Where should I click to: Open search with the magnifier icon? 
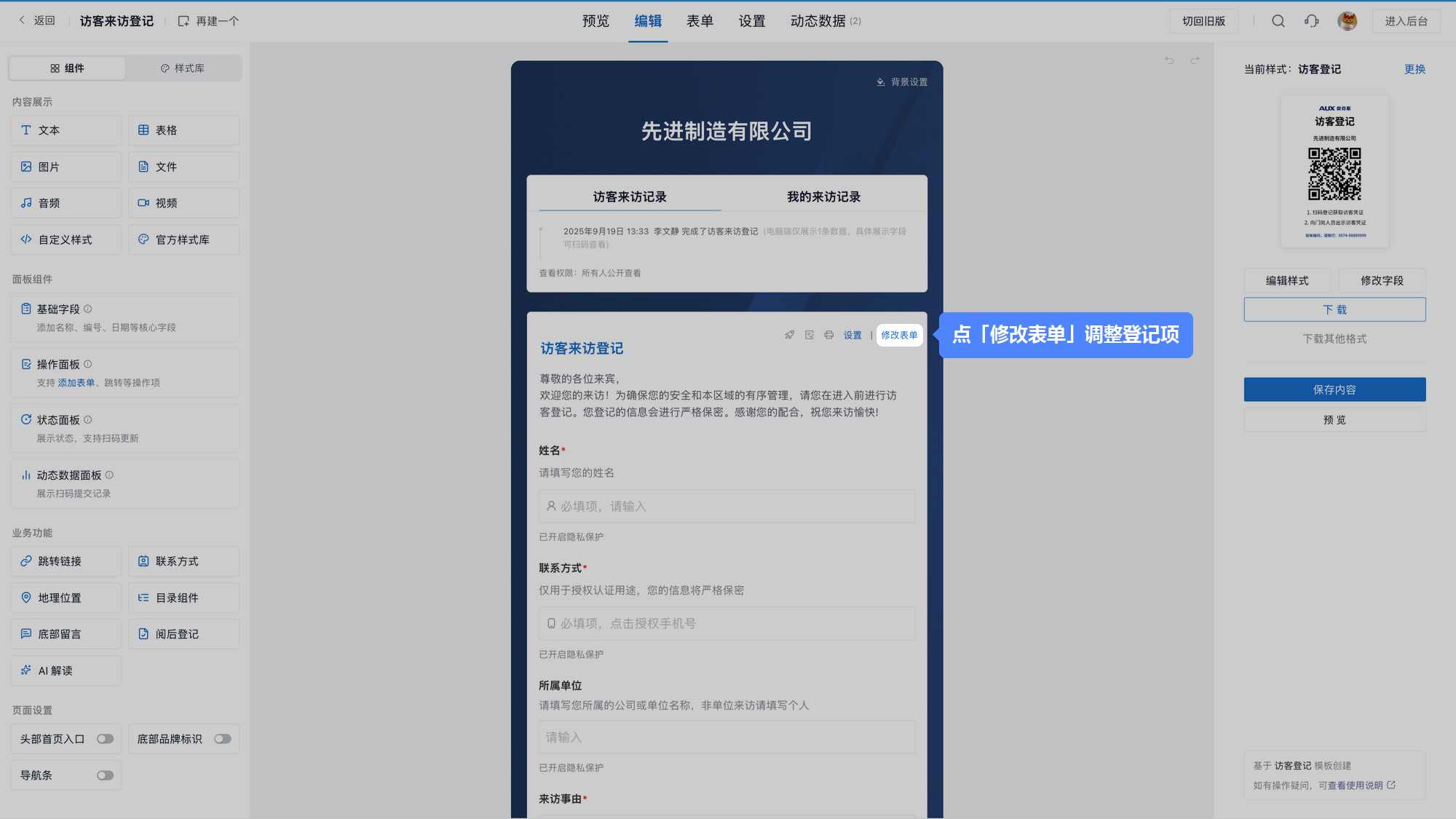(1278, 21)
